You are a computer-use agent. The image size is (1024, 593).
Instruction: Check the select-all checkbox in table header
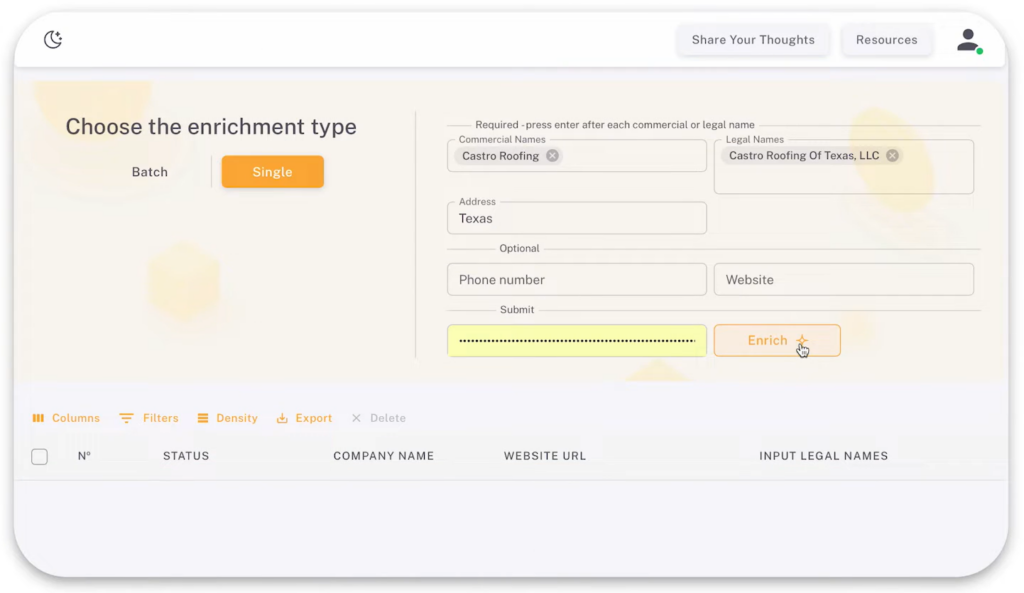[39, 456]
